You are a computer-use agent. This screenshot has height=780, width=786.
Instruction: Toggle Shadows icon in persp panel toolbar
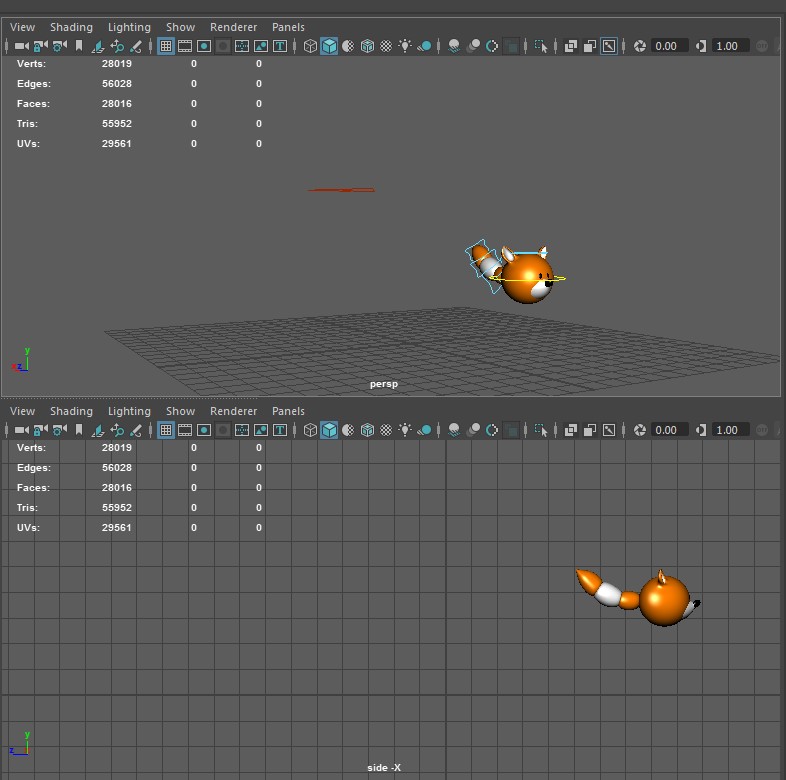(424, 46)
